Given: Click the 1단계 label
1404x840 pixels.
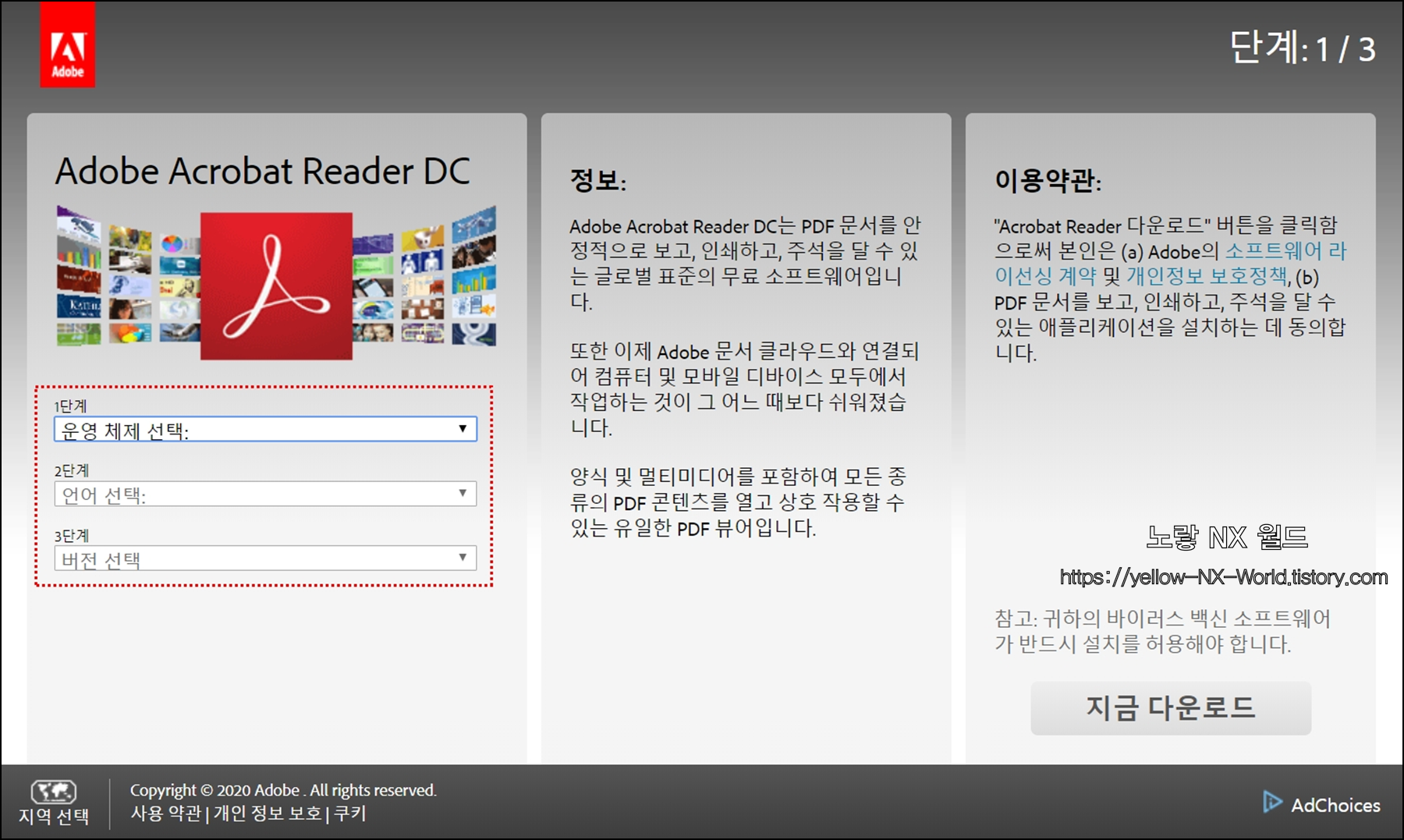Looking at the screenshot, I should [x=70, y=406].
